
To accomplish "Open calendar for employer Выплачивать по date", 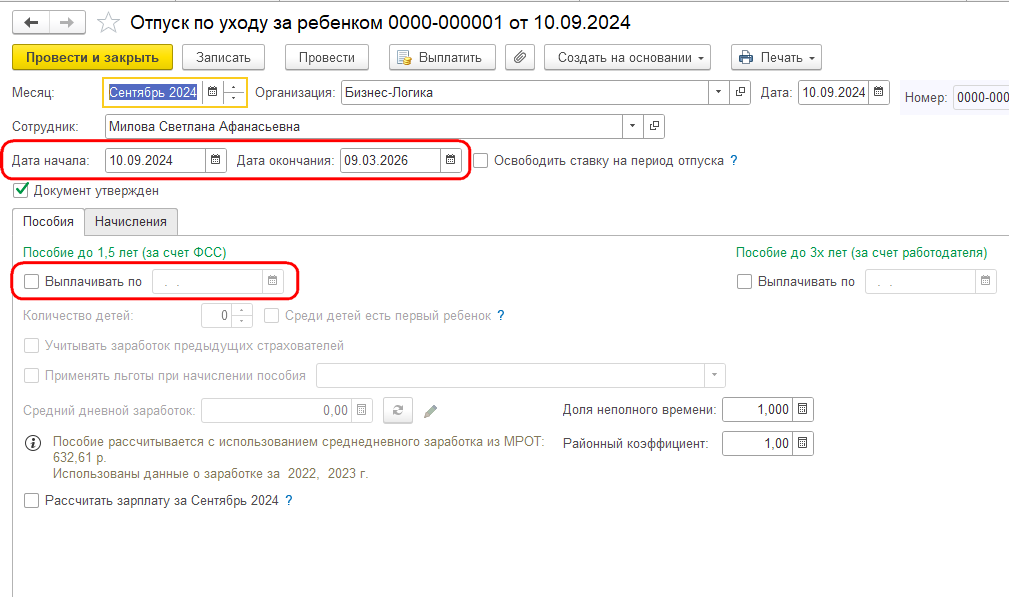I will 985,281.
